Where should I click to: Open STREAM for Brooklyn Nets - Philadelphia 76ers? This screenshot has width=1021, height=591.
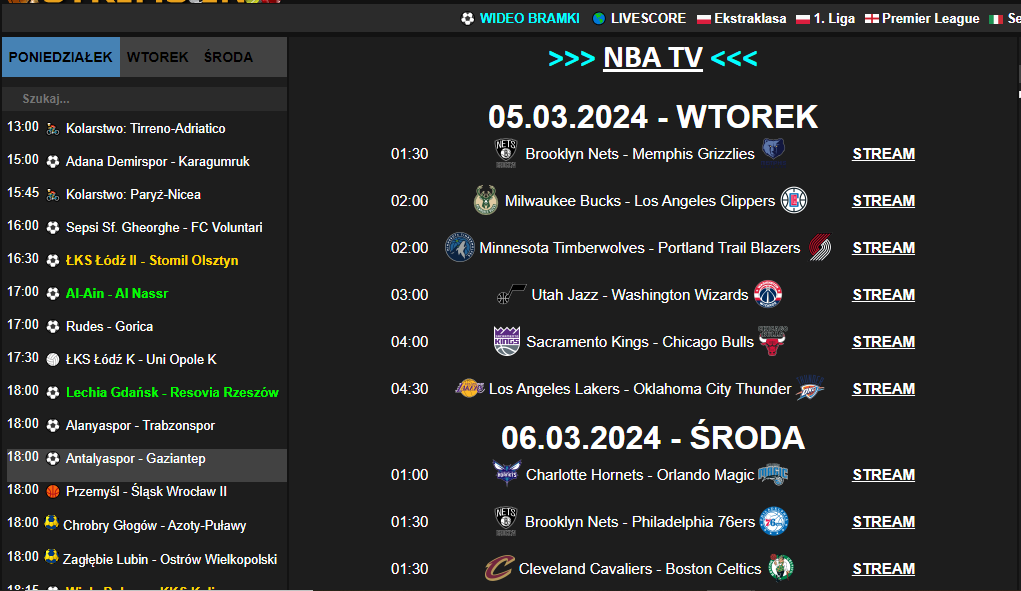pos(884,522)
